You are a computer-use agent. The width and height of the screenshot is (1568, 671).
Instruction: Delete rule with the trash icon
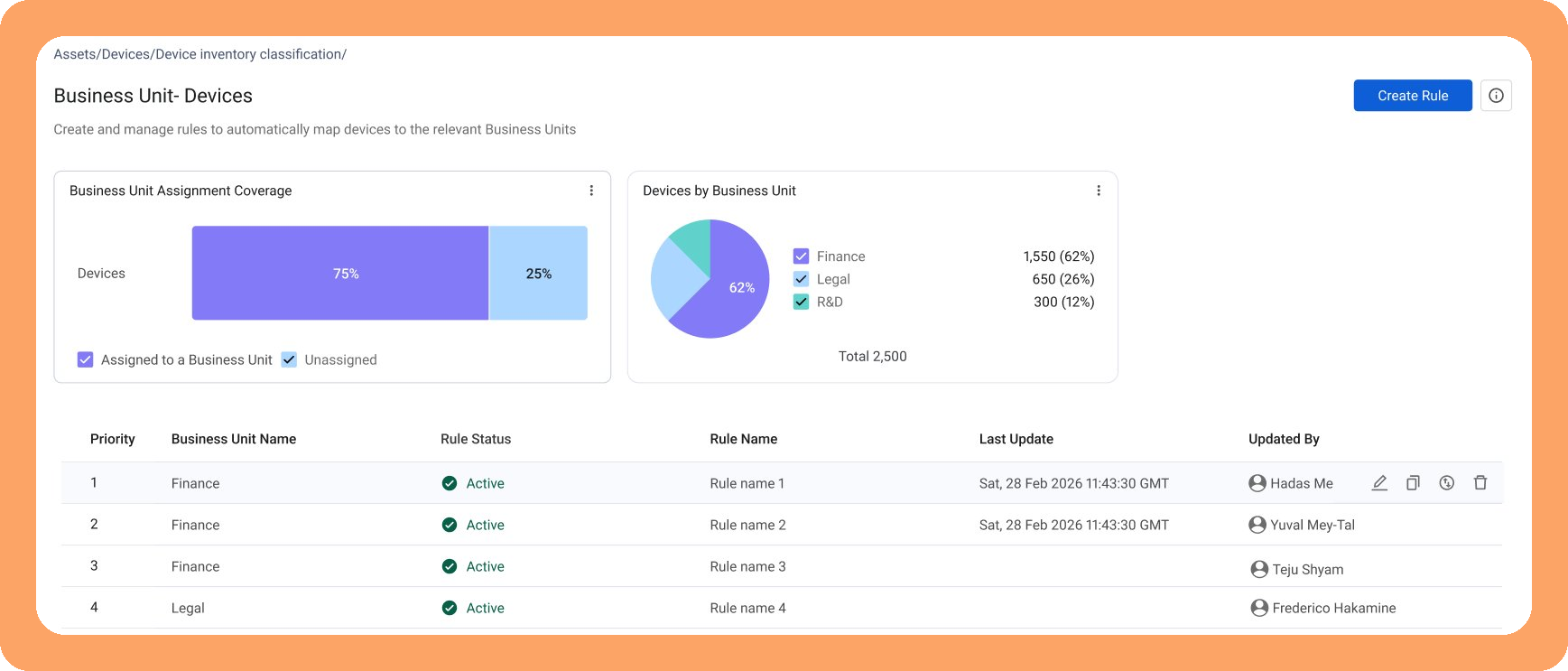1480,483
